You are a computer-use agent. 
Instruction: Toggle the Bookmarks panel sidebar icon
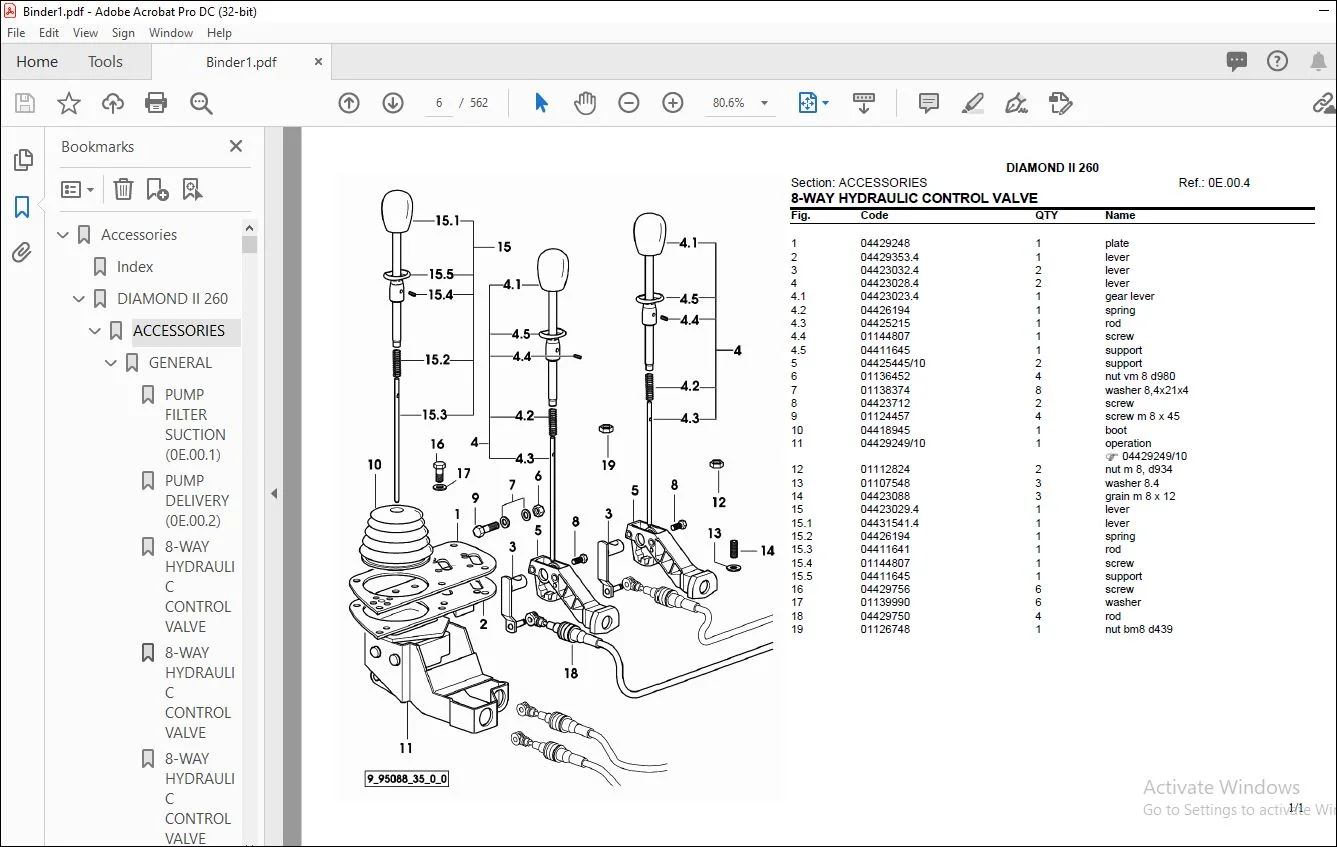pos(22,207)
